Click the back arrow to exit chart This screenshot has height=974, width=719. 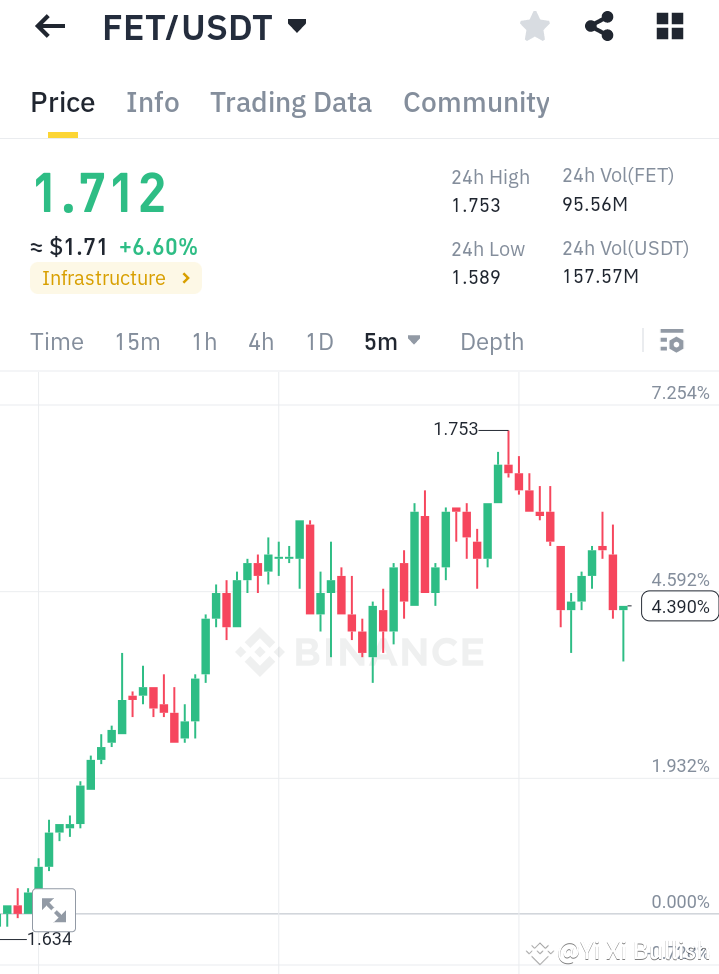(48, 26)
